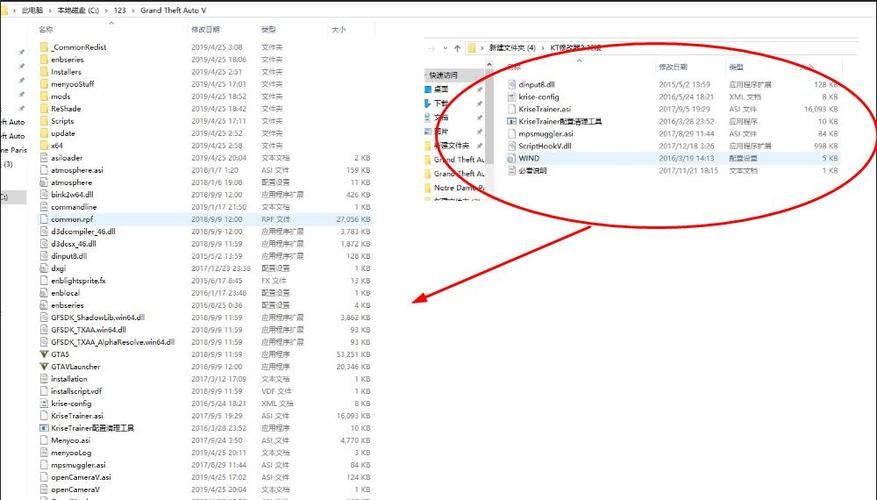This screenshot has height=500, width=877.
Task: Select Desktop in right window sidebar
Action: point(441,89)
